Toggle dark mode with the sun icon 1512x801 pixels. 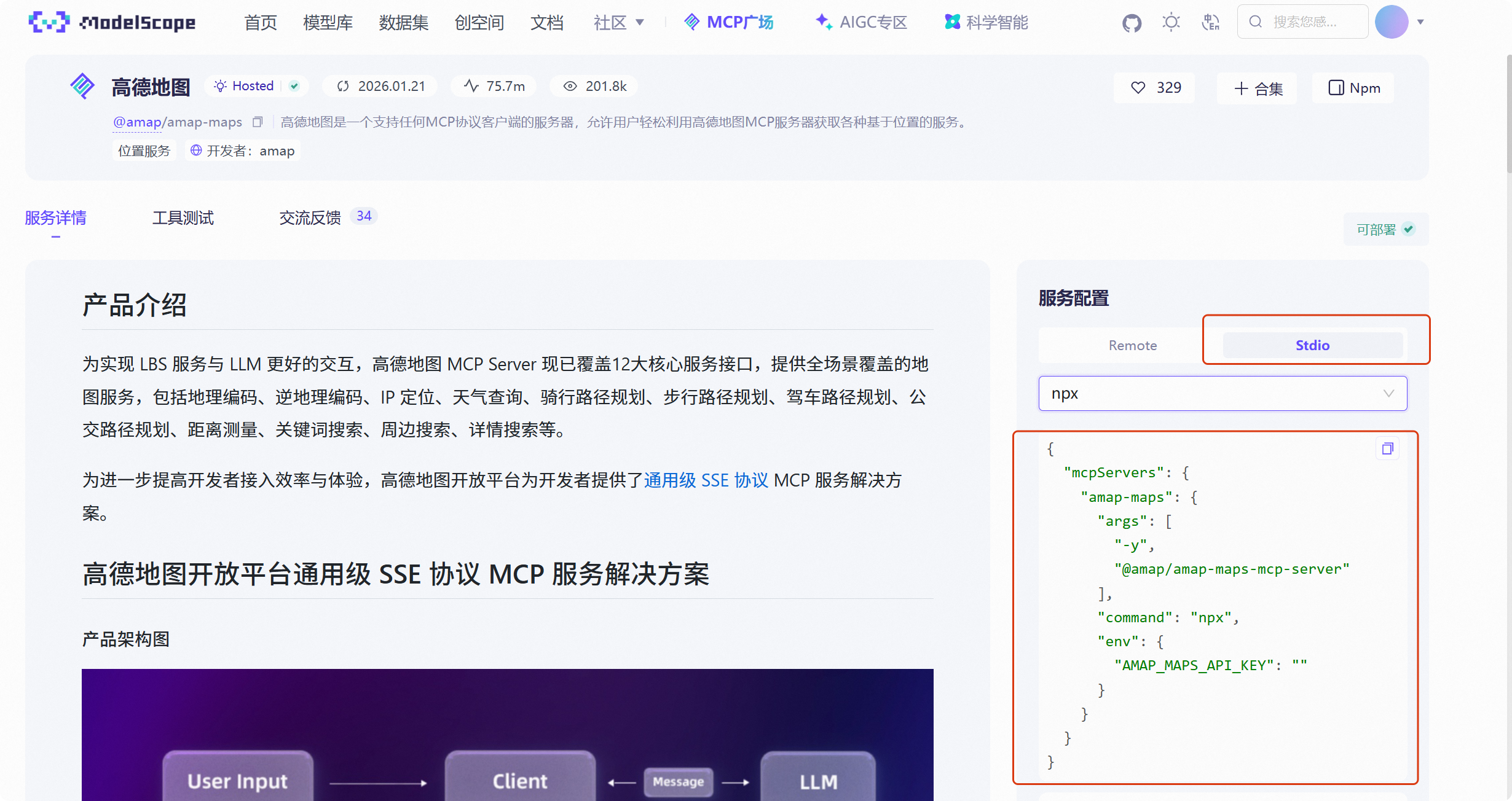pos(1170,22)
